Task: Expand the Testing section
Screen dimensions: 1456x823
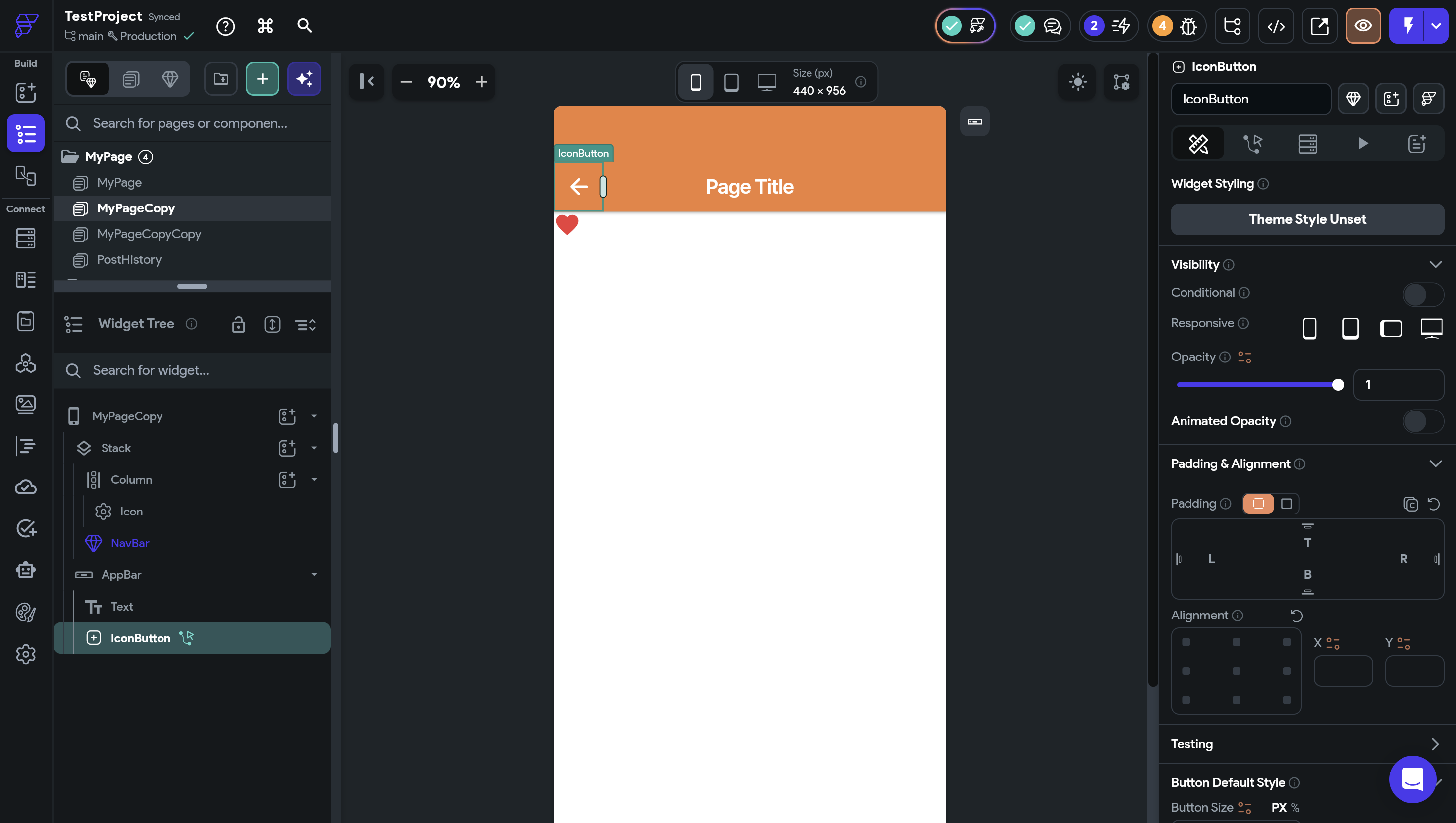Action: (x=1435, y=744)
